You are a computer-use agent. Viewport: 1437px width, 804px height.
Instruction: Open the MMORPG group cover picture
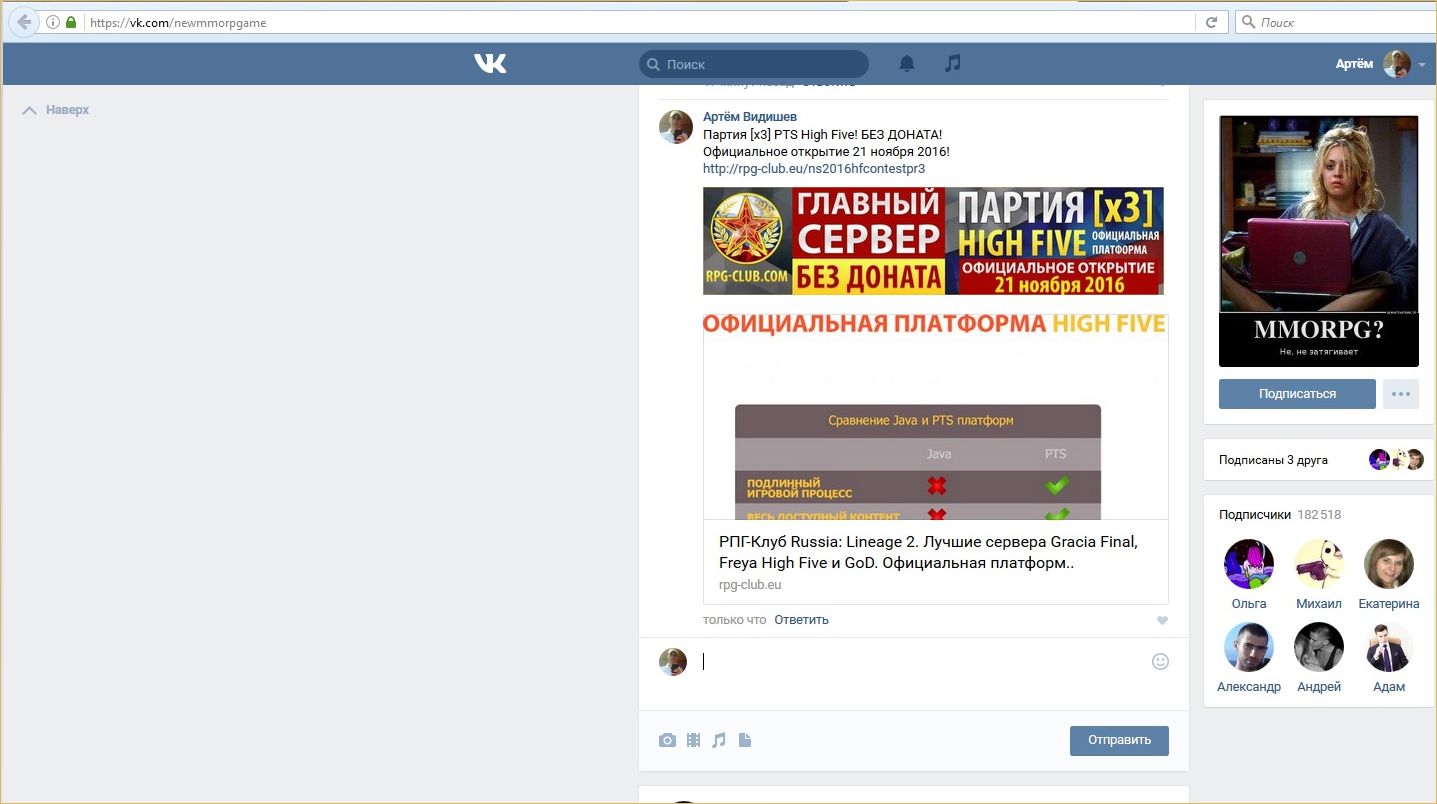[1318, 241]
